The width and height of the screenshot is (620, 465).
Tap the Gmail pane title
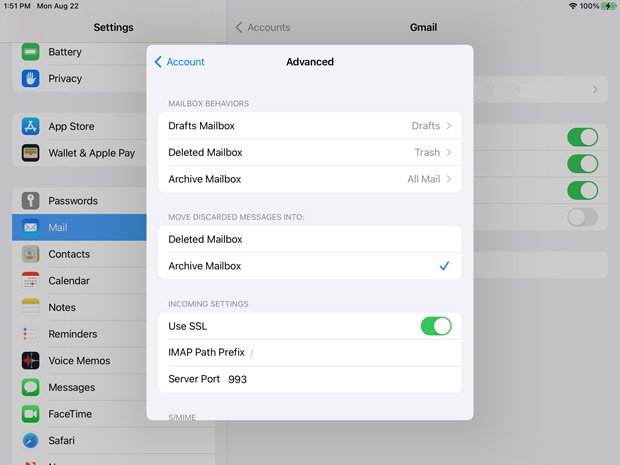(x=423, y=27)
